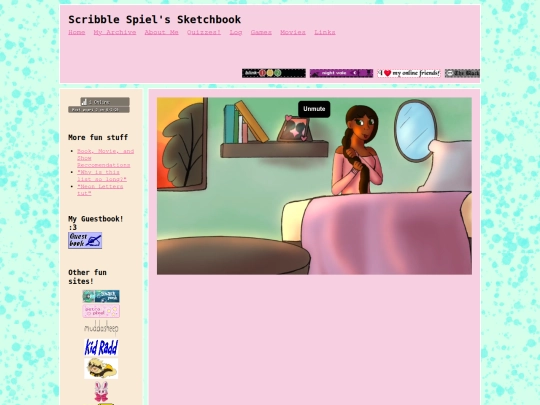Click the pink bunny with bow icon
The height and width of the screenshot is (405, 540).
pyautogui.click(x=101, y=391)
